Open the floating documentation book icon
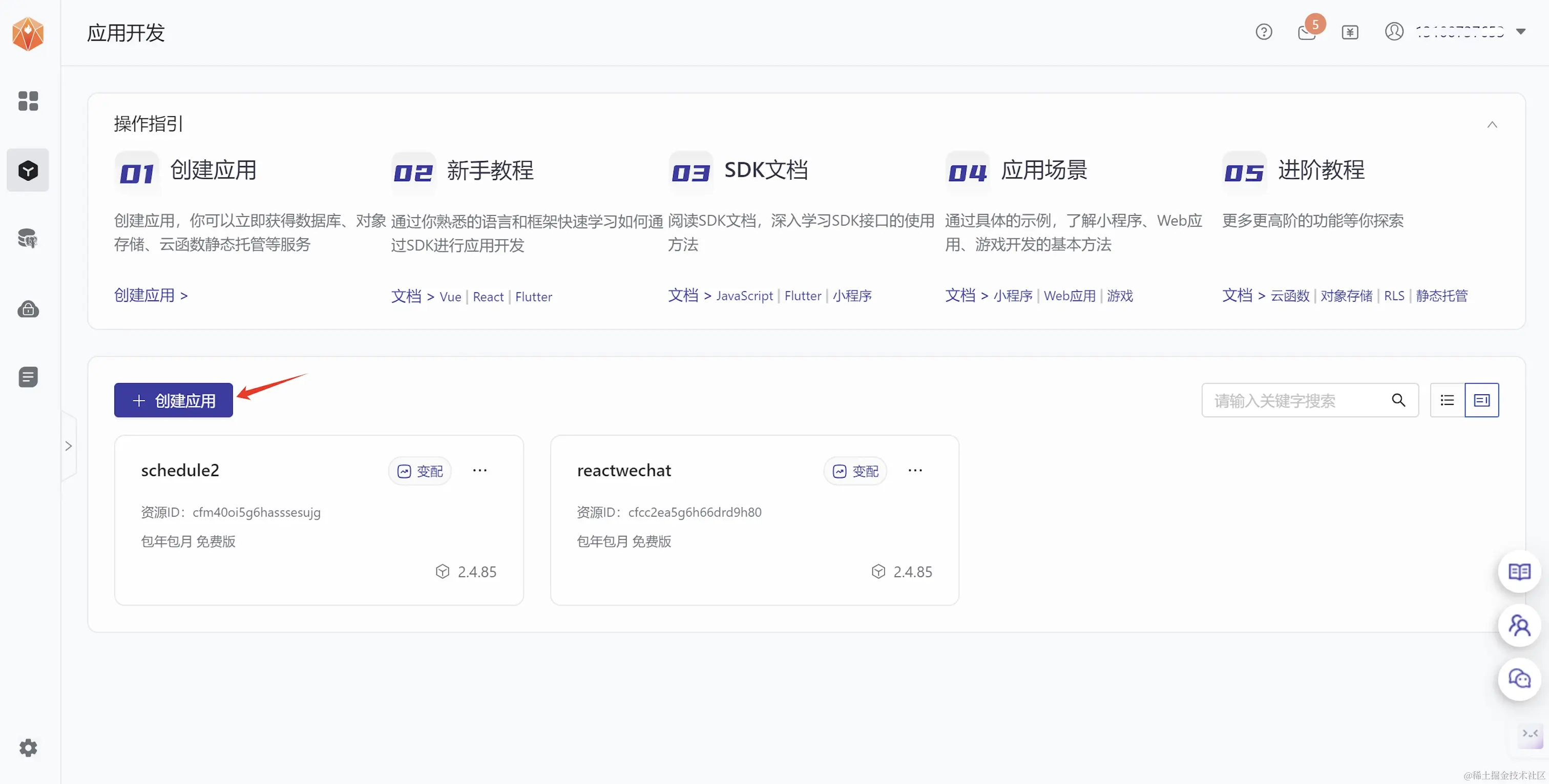Image resolution: width=1549 pixels, height=784 pixels. [1519, 572]
